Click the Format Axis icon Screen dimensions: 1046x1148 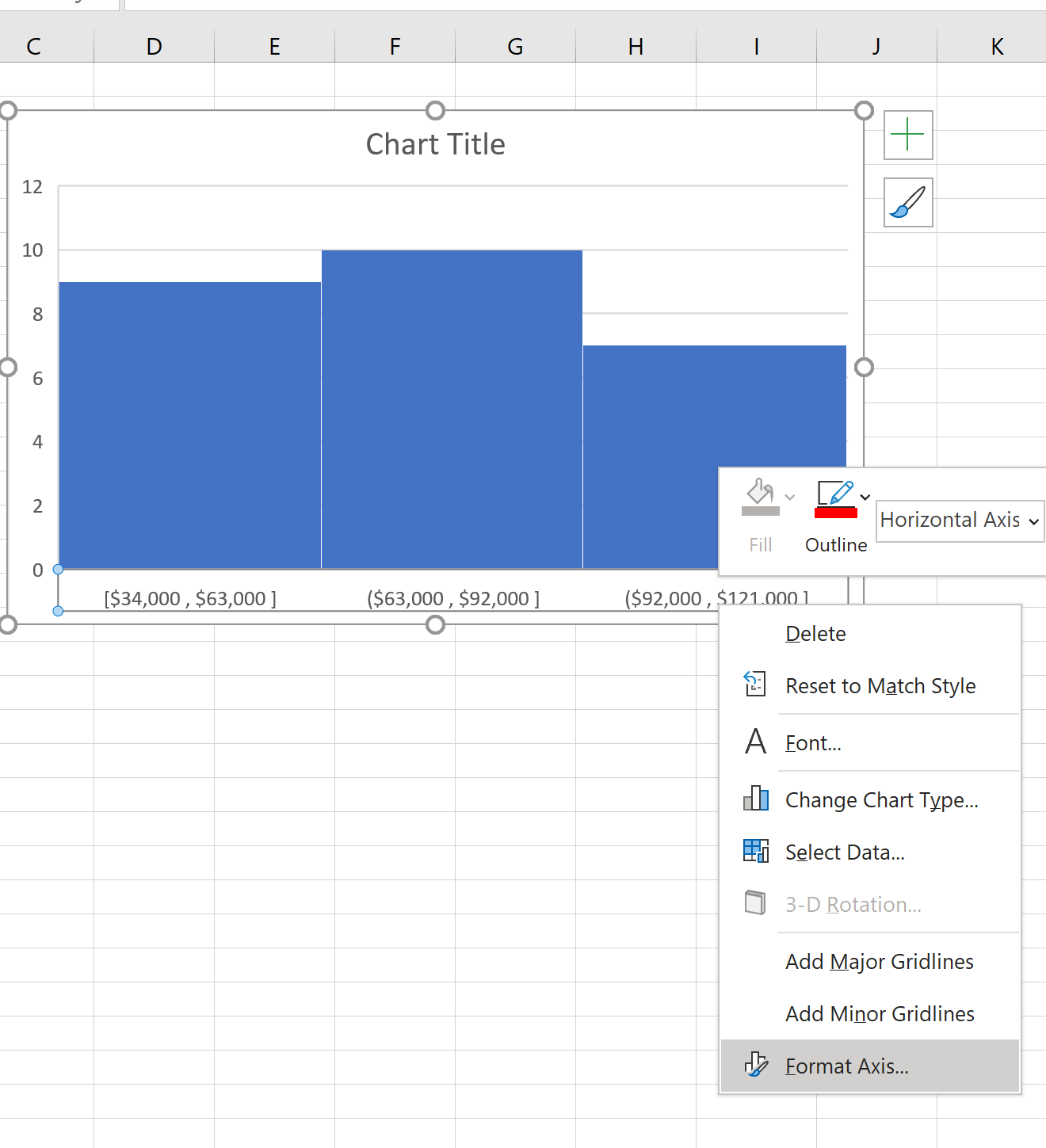point(755,1065)
